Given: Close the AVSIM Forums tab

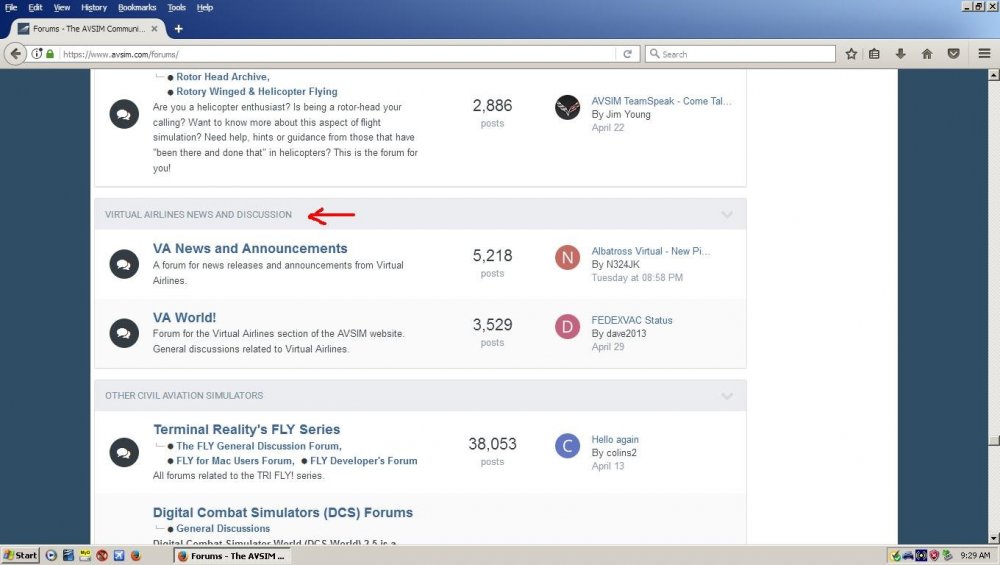Looking at the screenshot, I should coord(154,29).
